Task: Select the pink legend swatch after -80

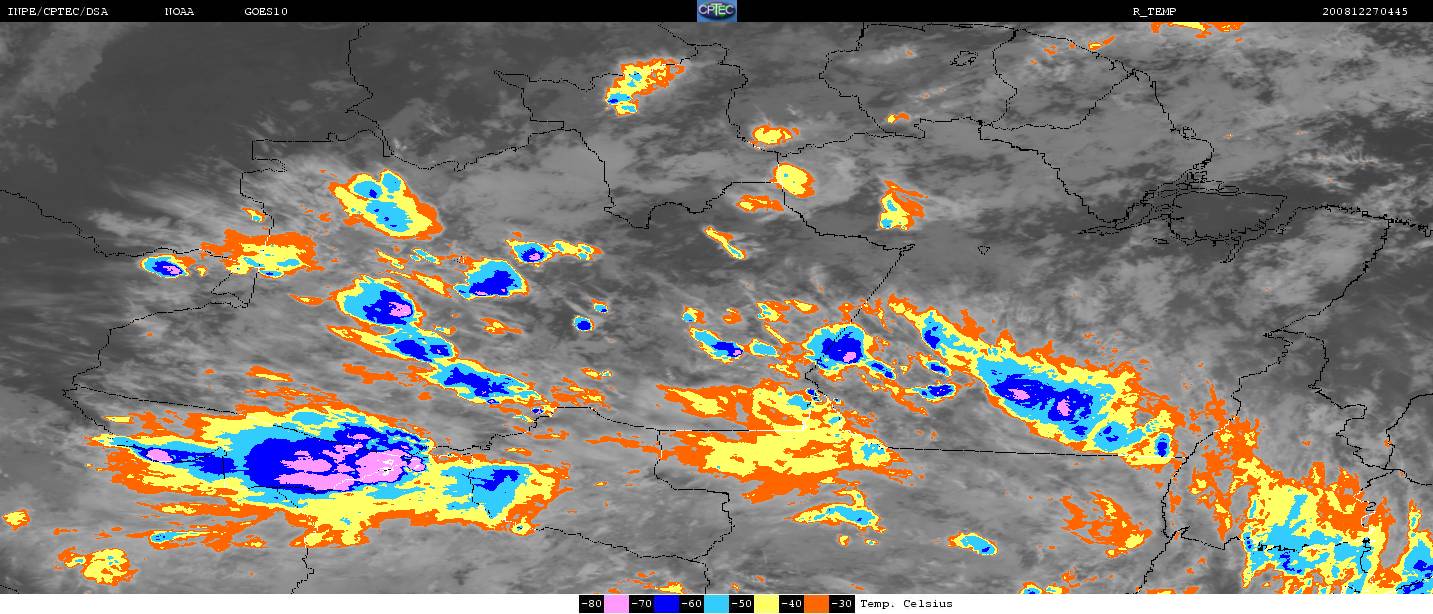Action: [616, 604]
